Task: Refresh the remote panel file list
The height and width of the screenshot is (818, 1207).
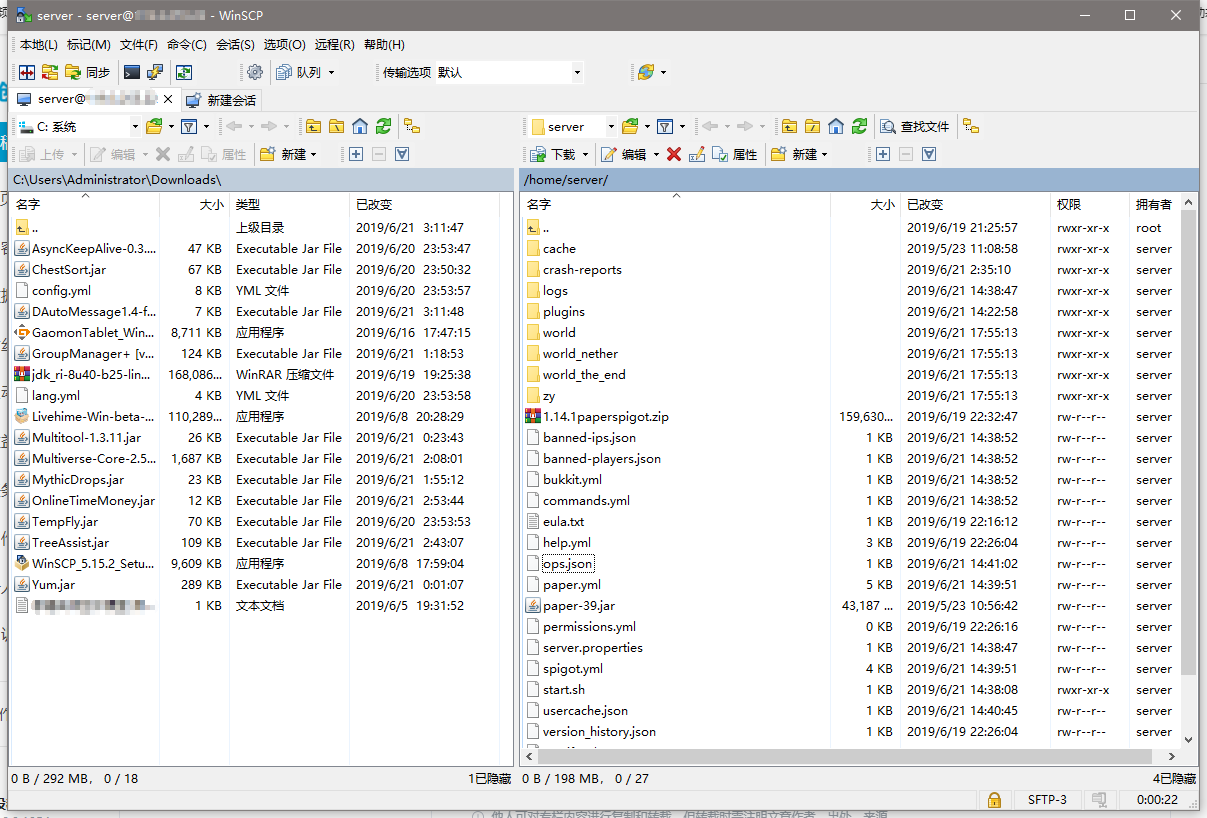Action: (860, 126)
